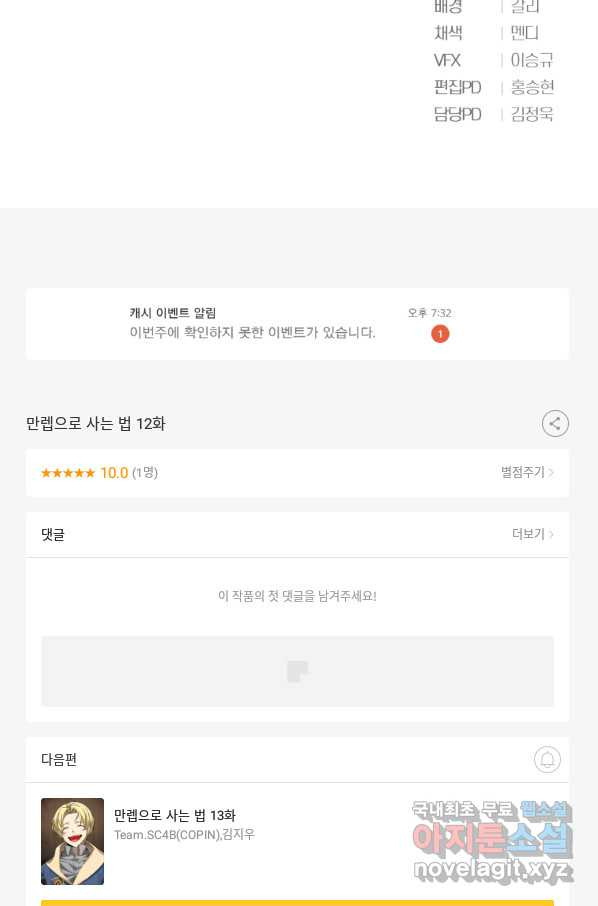Click the novelagit.xyz watermark banner
The image size is (598, 906).
click(492, 841)
